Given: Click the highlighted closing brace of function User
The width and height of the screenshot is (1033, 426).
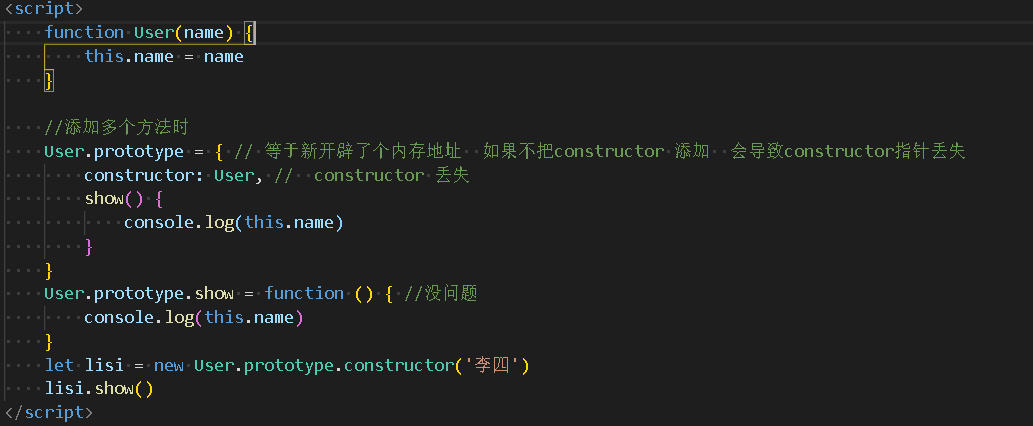Looking at the screenshot, I should (48, 80).
